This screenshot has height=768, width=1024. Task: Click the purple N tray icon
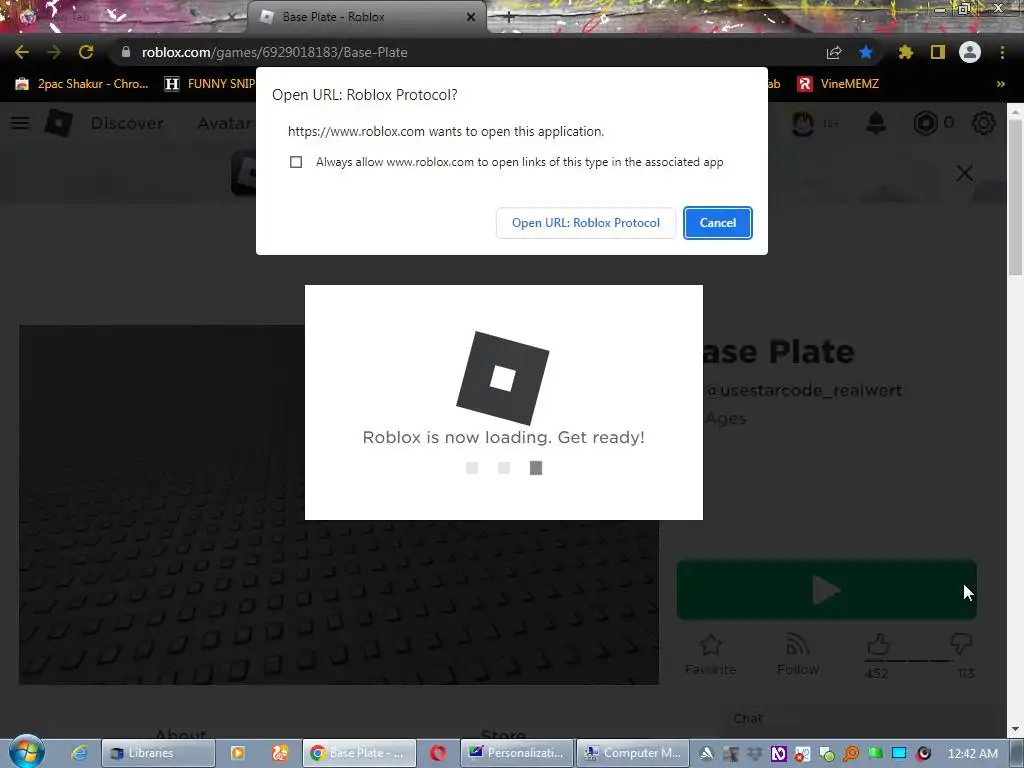(778, 754)
